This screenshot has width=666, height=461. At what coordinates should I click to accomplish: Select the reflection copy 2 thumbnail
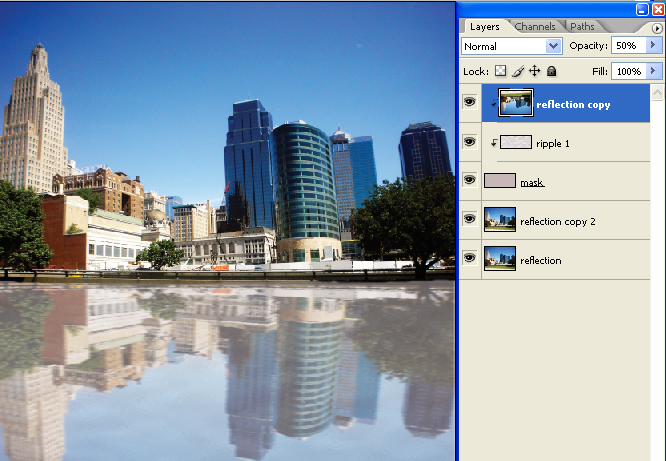[x=500, y=219]
